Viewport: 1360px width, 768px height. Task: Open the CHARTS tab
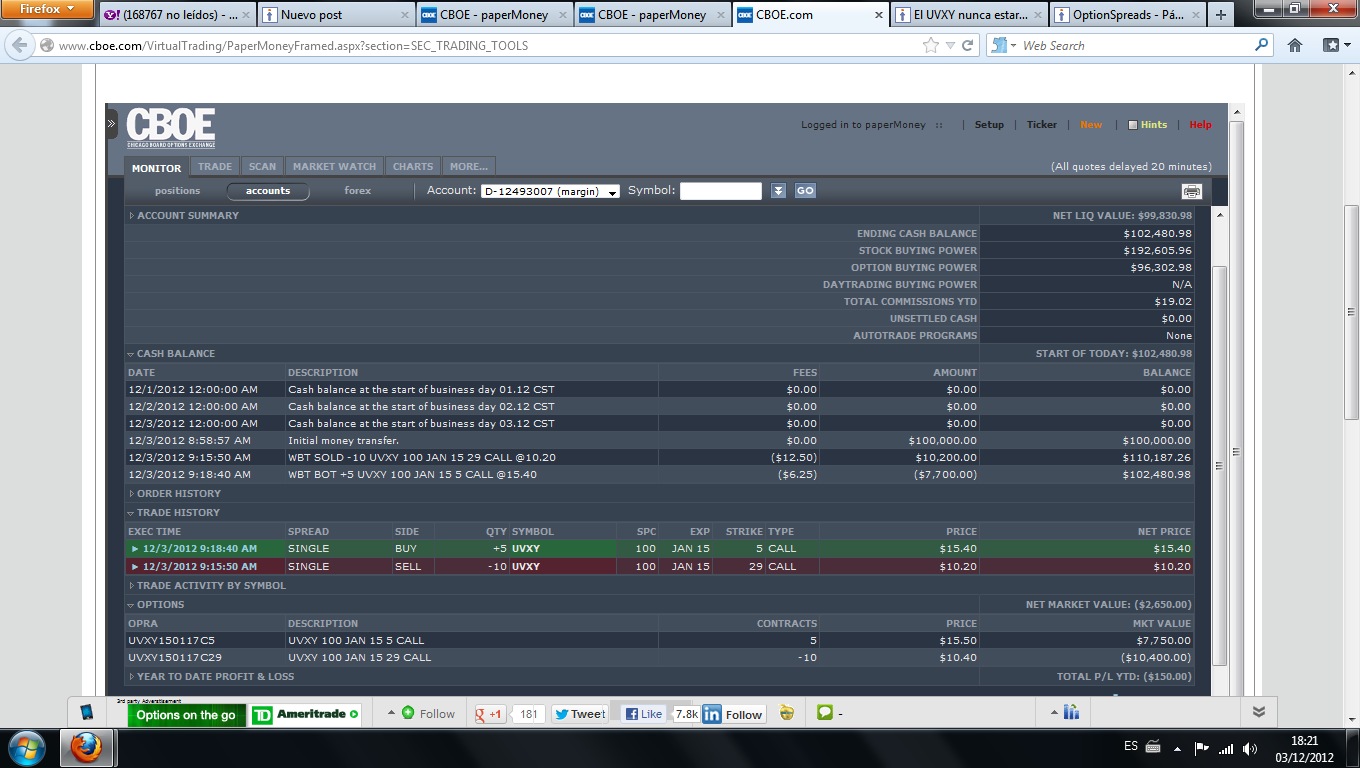tap(413, 167)
